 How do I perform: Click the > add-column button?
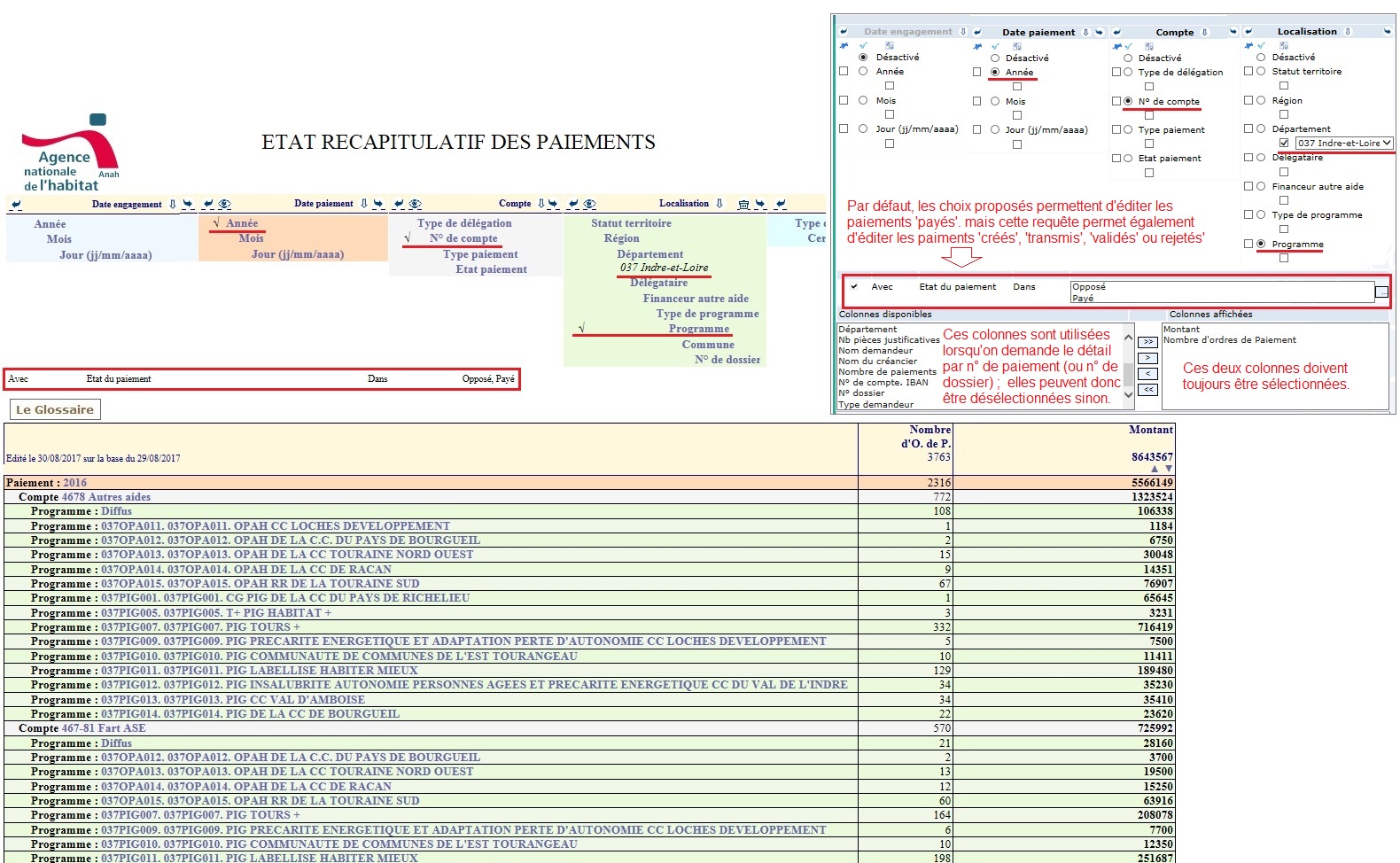1147,358
